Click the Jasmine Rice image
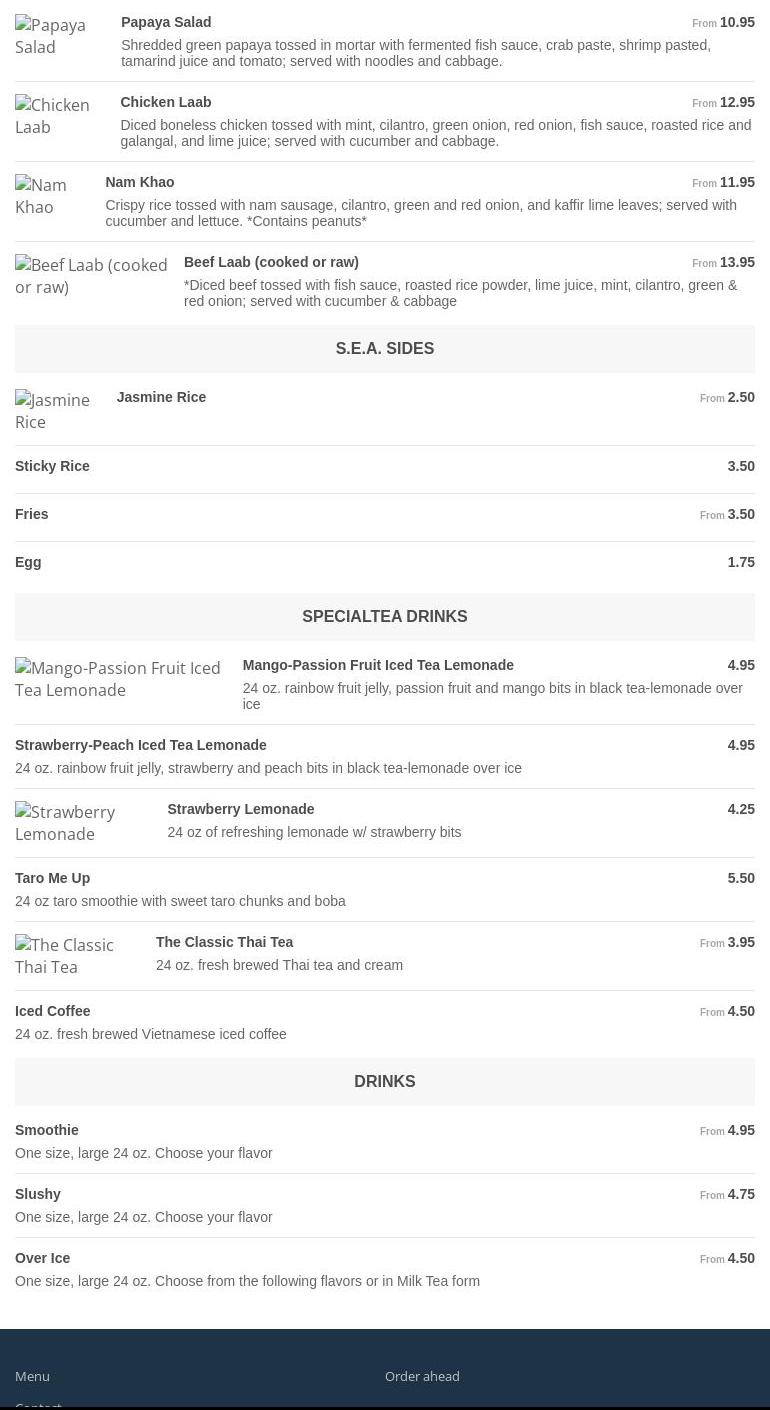770x1410 pixels. coord(53,411)
